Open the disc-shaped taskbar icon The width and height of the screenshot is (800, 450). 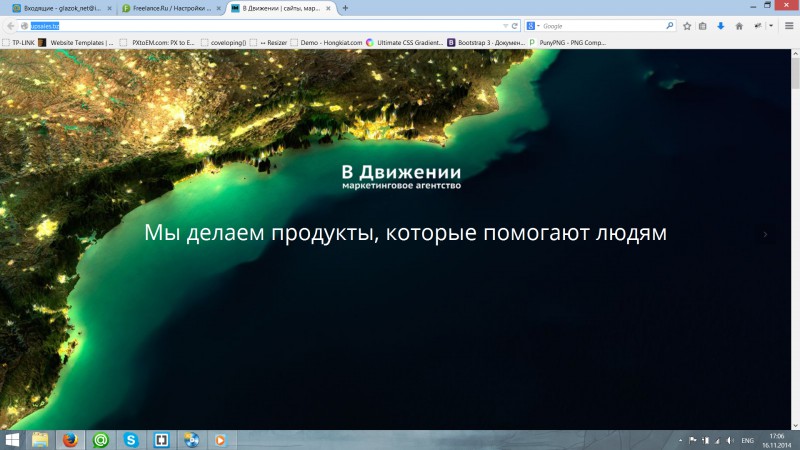191,440
